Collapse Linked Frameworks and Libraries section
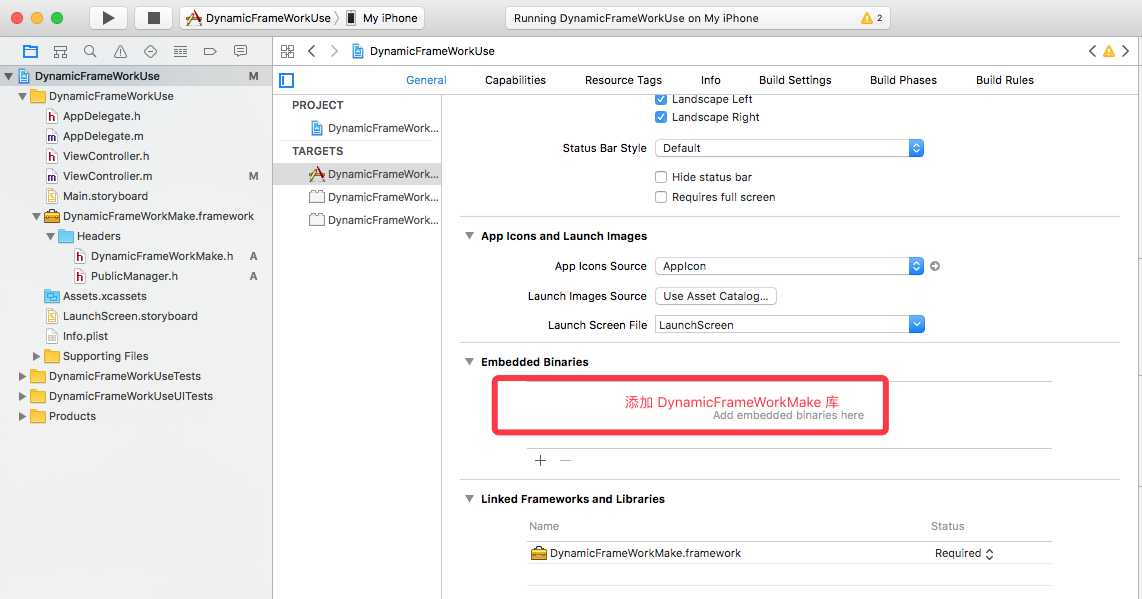The height and width of the screenshot is (599, 1142). pyautogui.click(x=470, y=498)
